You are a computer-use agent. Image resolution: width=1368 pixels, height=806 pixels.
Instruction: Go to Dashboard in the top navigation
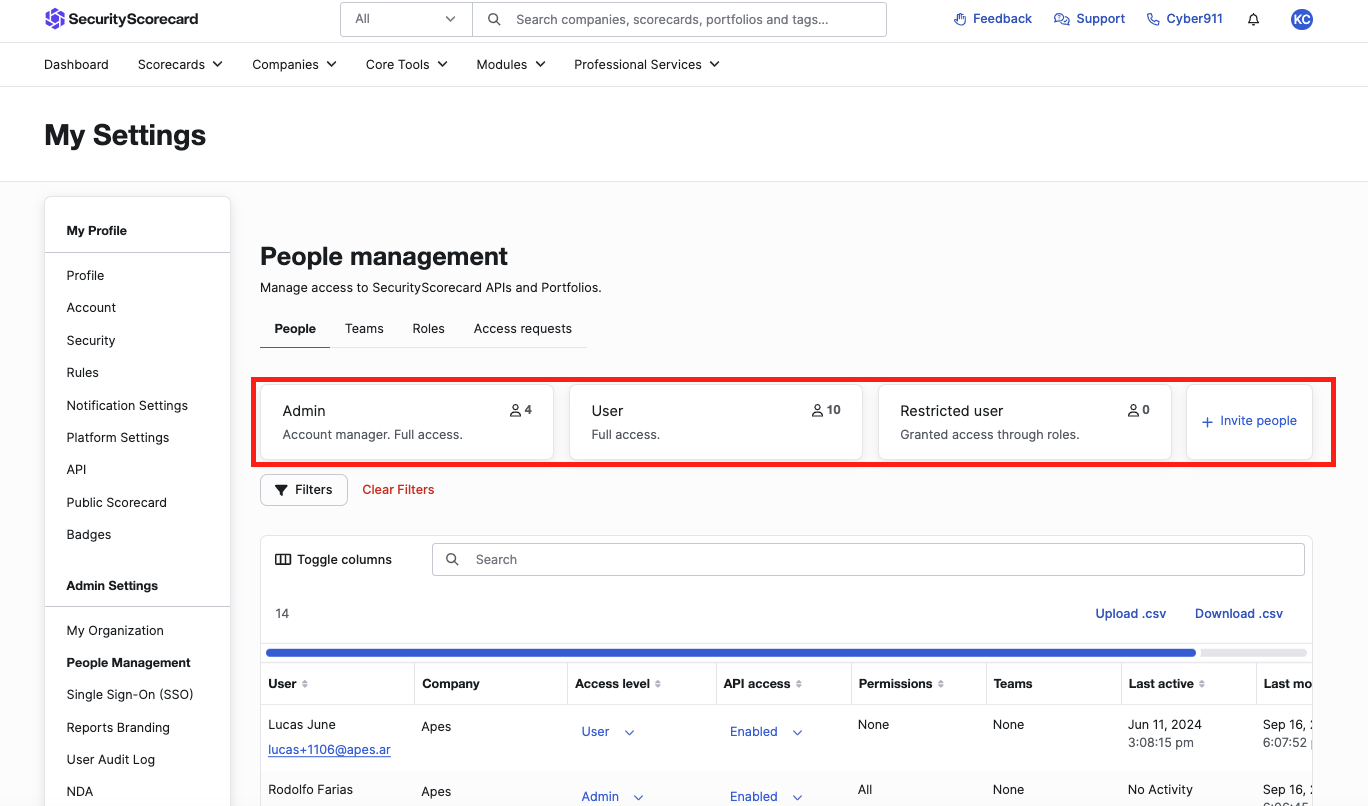click(76, 64)
